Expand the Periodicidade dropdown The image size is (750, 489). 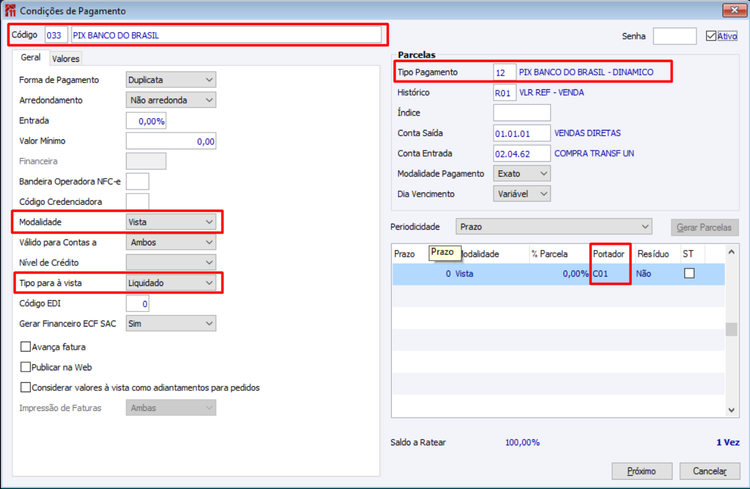(554, 227)
